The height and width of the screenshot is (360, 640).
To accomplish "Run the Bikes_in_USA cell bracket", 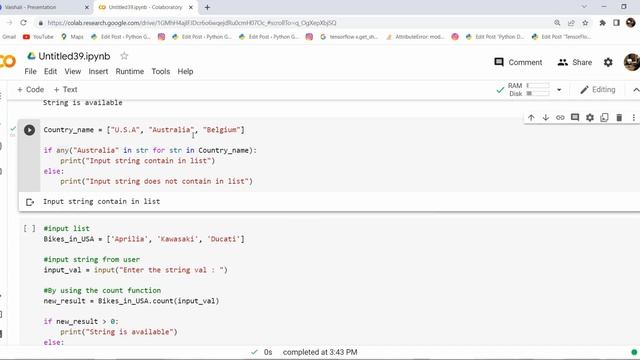I will point(29,229).
